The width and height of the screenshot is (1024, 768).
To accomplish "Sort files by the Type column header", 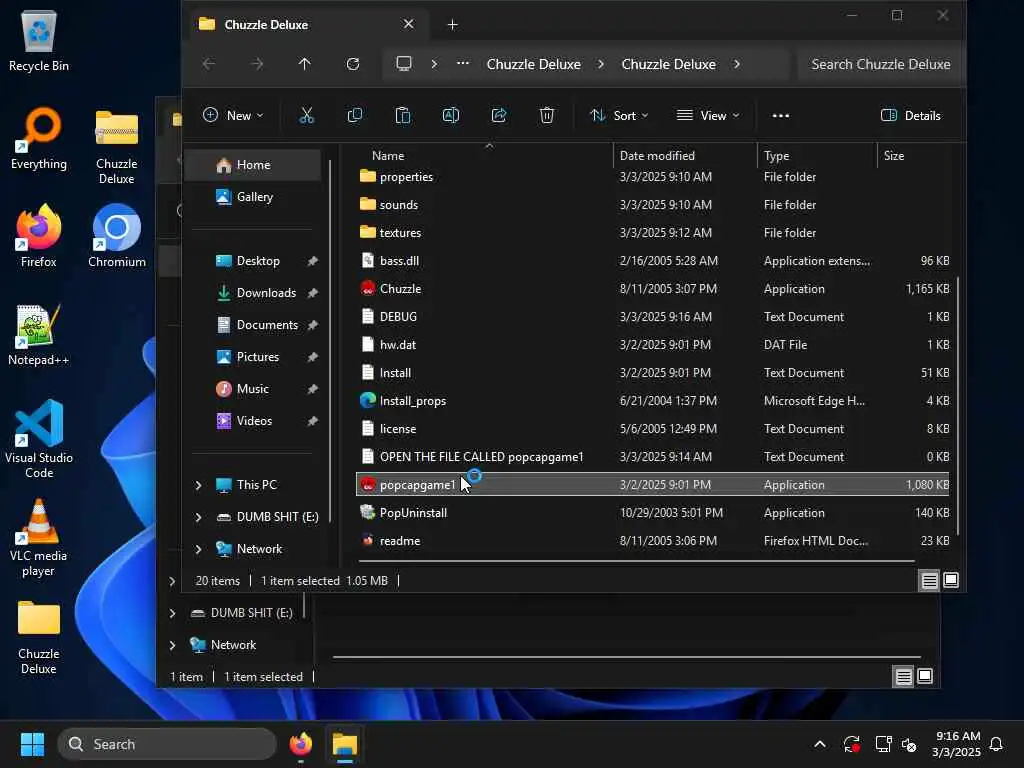I will (x=817, y=155).
